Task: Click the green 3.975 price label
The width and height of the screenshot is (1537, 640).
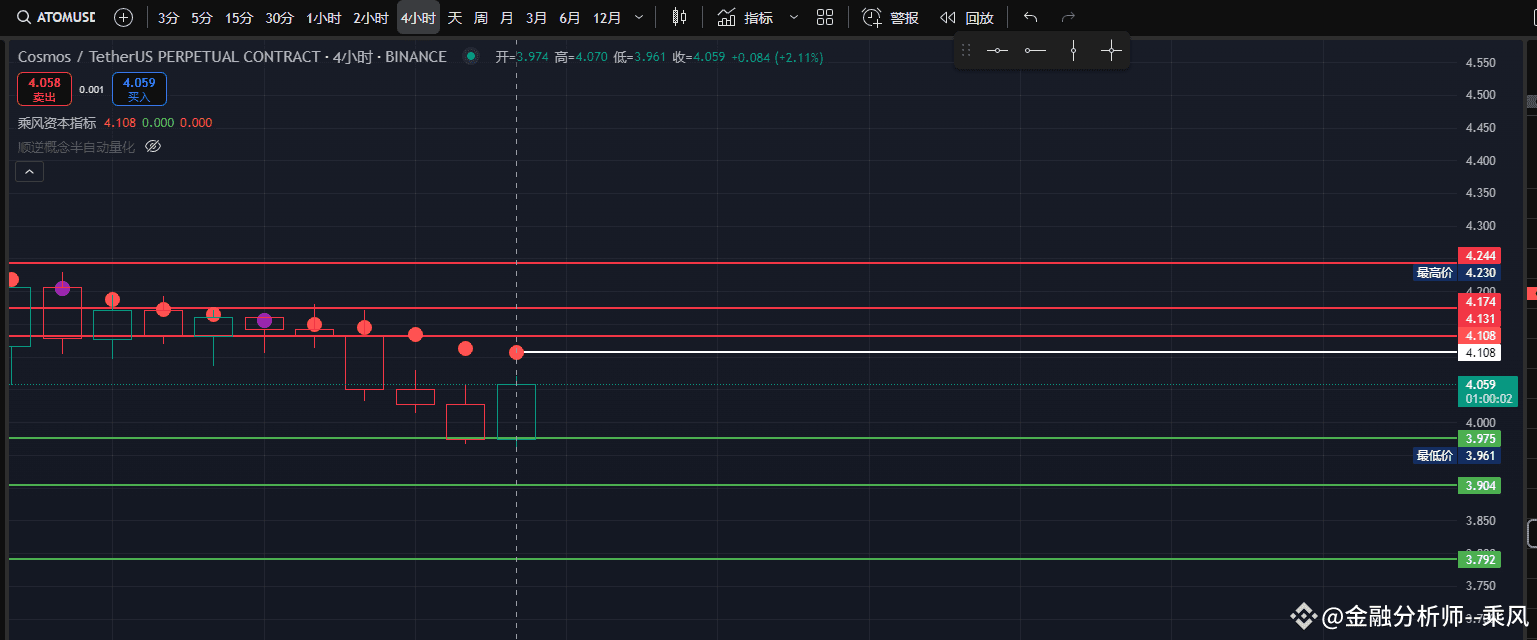Action: tap(1480, 438)
